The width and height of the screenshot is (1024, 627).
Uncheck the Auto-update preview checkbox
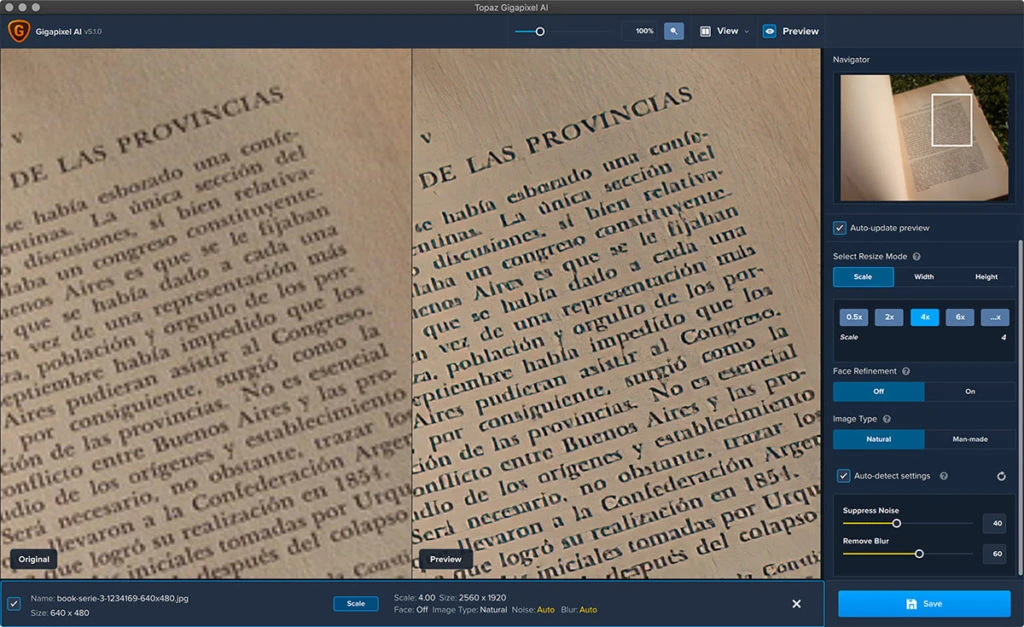pyautogui.click(x=840, y=228)
